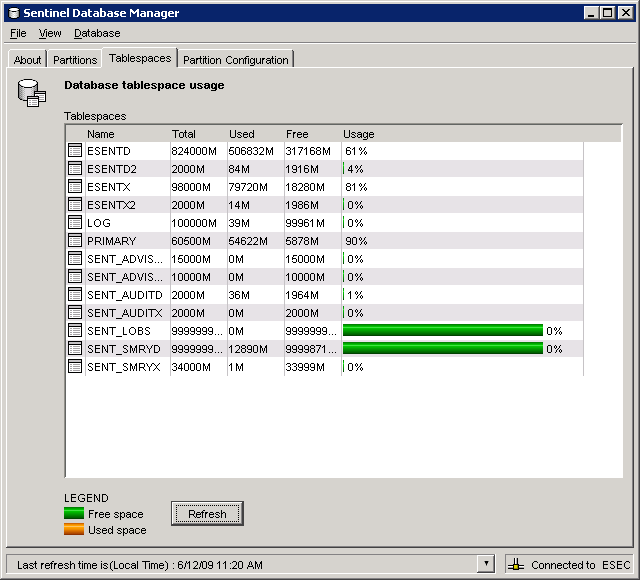640x580 pixels.
Task: Open the last refresh time dropdown
Action: 486,564
